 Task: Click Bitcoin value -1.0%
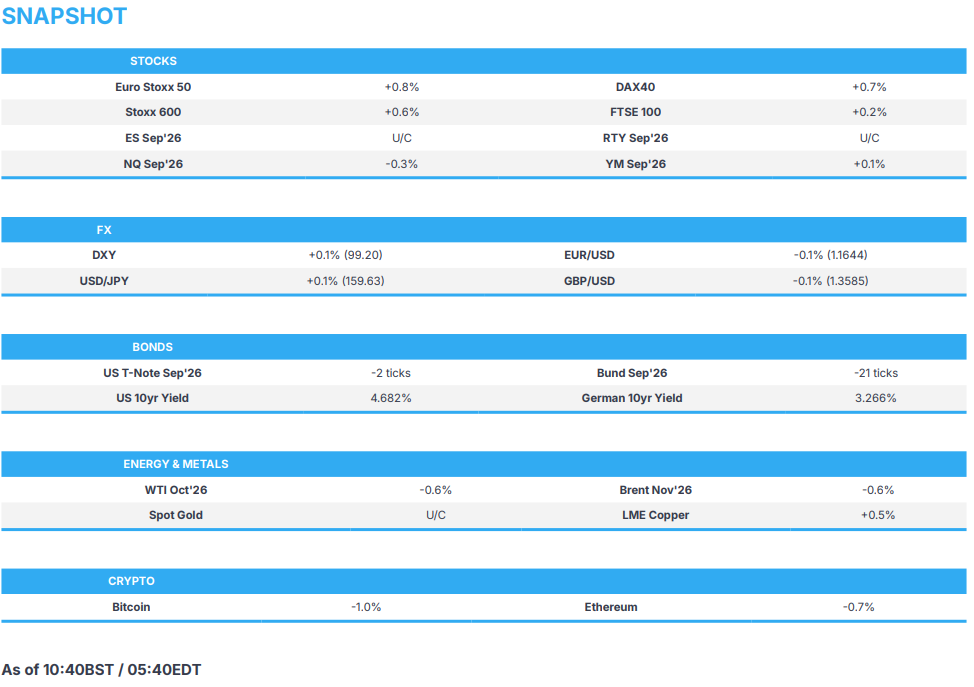366,607
